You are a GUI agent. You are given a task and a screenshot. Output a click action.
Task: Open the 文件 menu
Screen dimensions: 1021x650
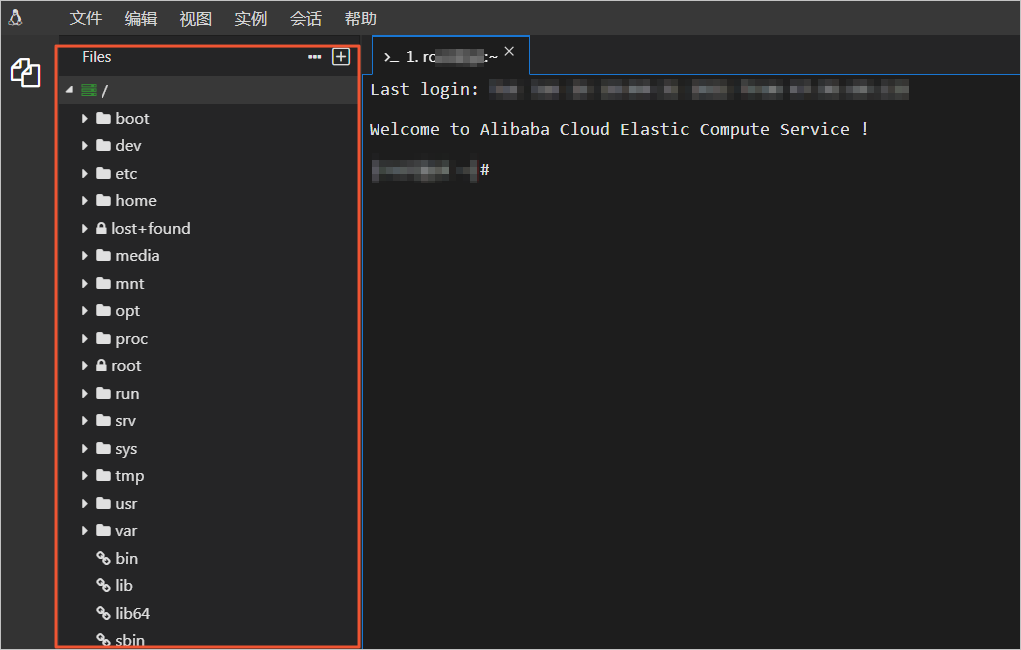[86, 19]
